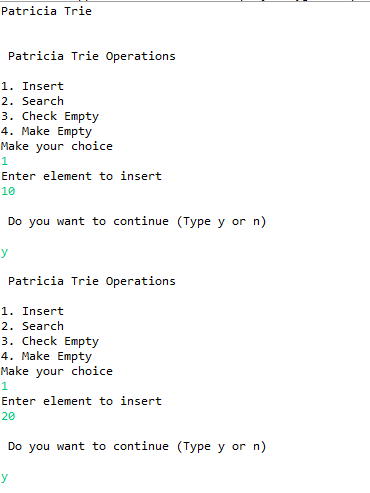This screenshot has height=493, width=370.
Task: Click '2. Search' in the first menu
Action: [x=32, y=101]
